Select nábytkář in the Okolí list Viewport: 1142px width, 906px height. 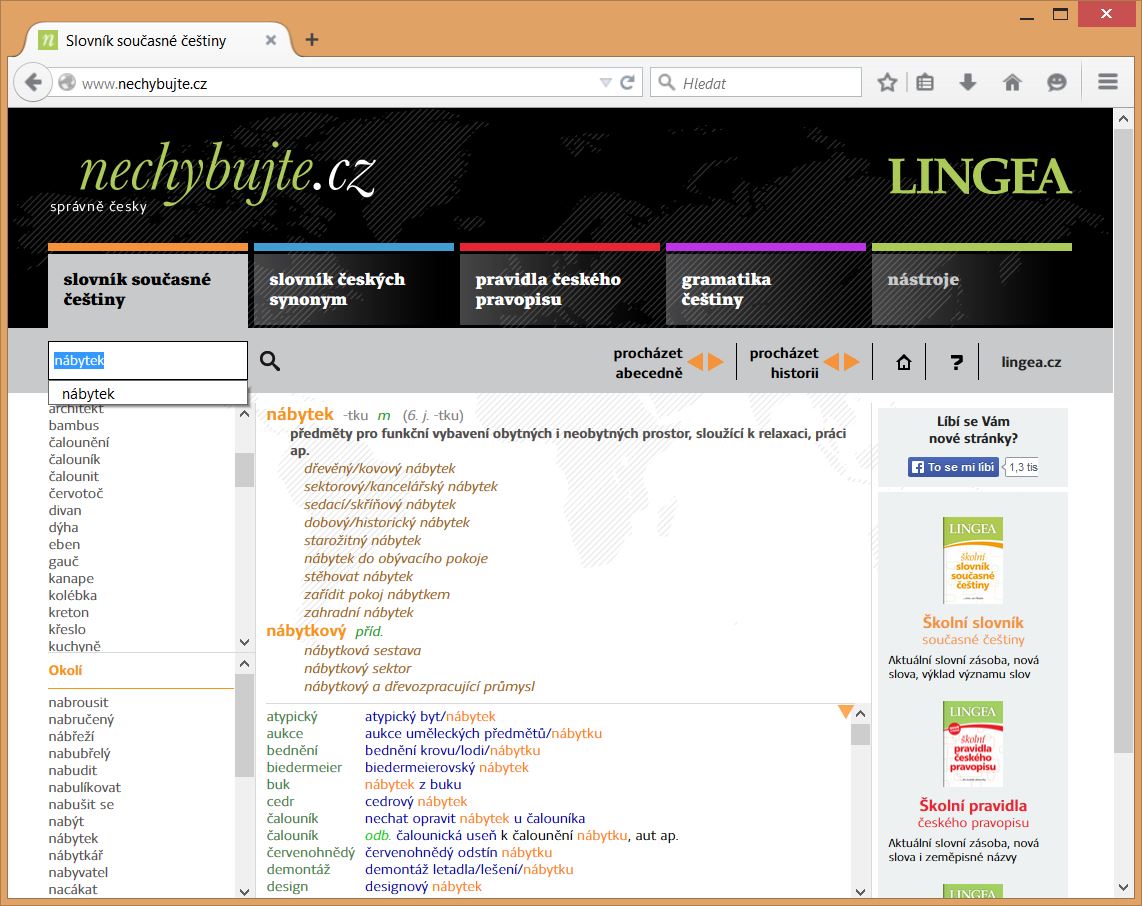tap(76, 855)
